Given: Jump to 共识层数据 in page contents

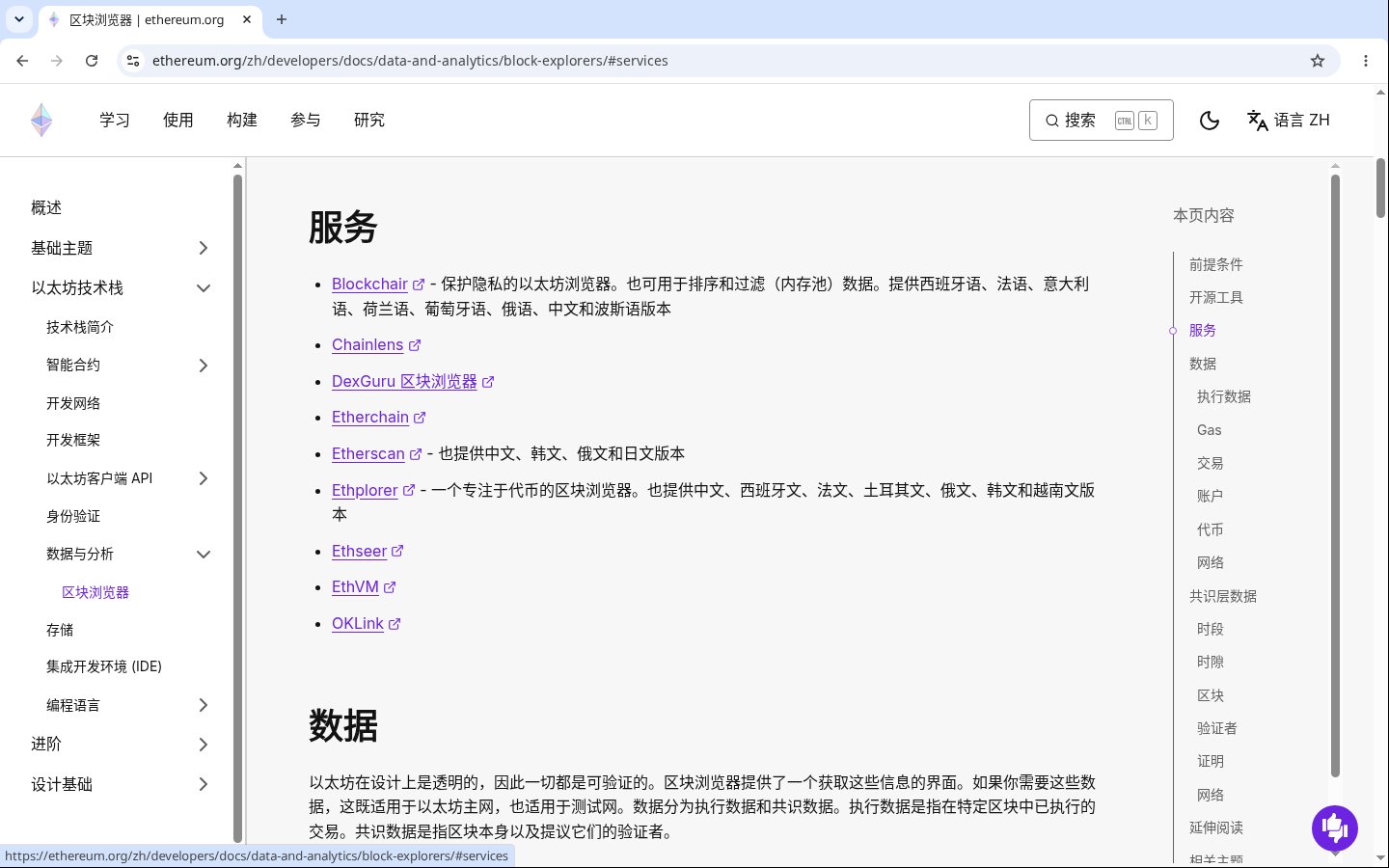Looking at the screenshot, I should tap(1223, 596).
